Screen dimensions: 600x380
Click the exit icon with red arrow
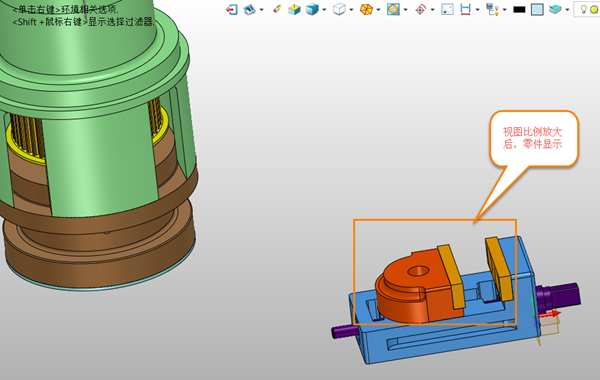click(232, 9)
